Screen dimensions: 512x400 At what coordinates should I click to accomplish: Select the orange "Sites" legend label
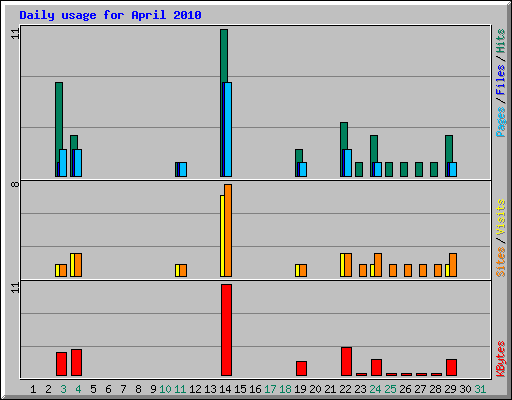(501, 262)
